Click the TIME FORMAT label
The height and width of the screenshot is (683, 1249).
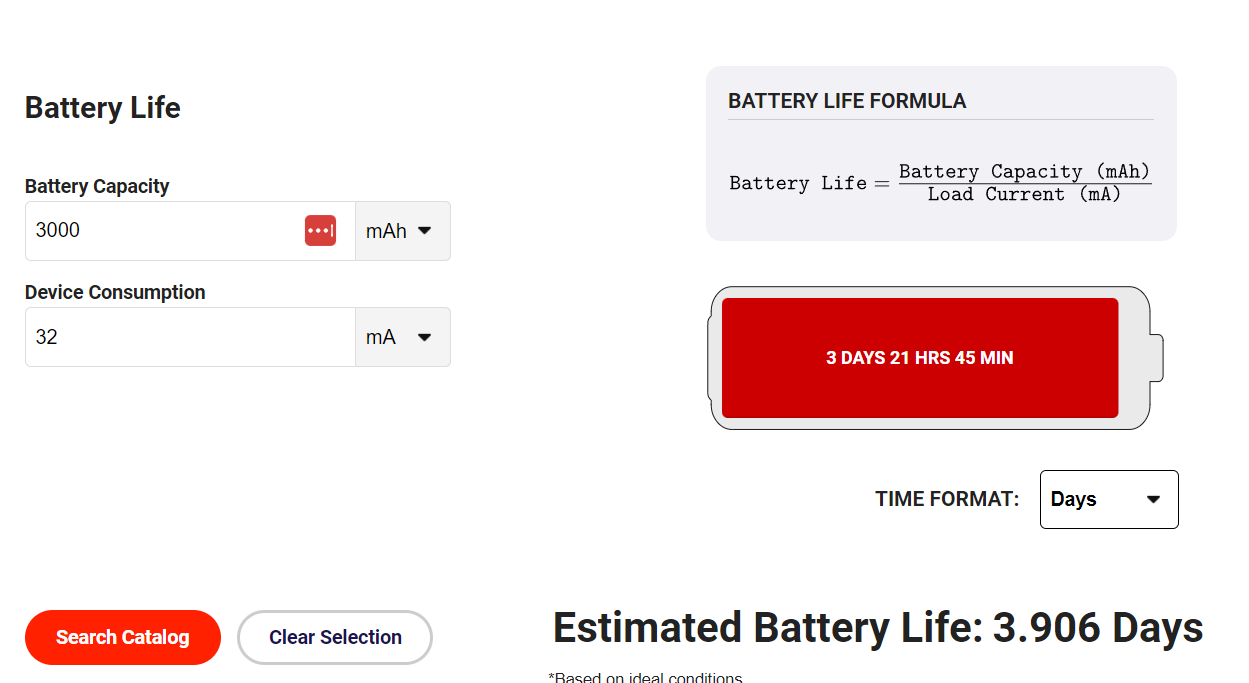[x=947, y=499]
